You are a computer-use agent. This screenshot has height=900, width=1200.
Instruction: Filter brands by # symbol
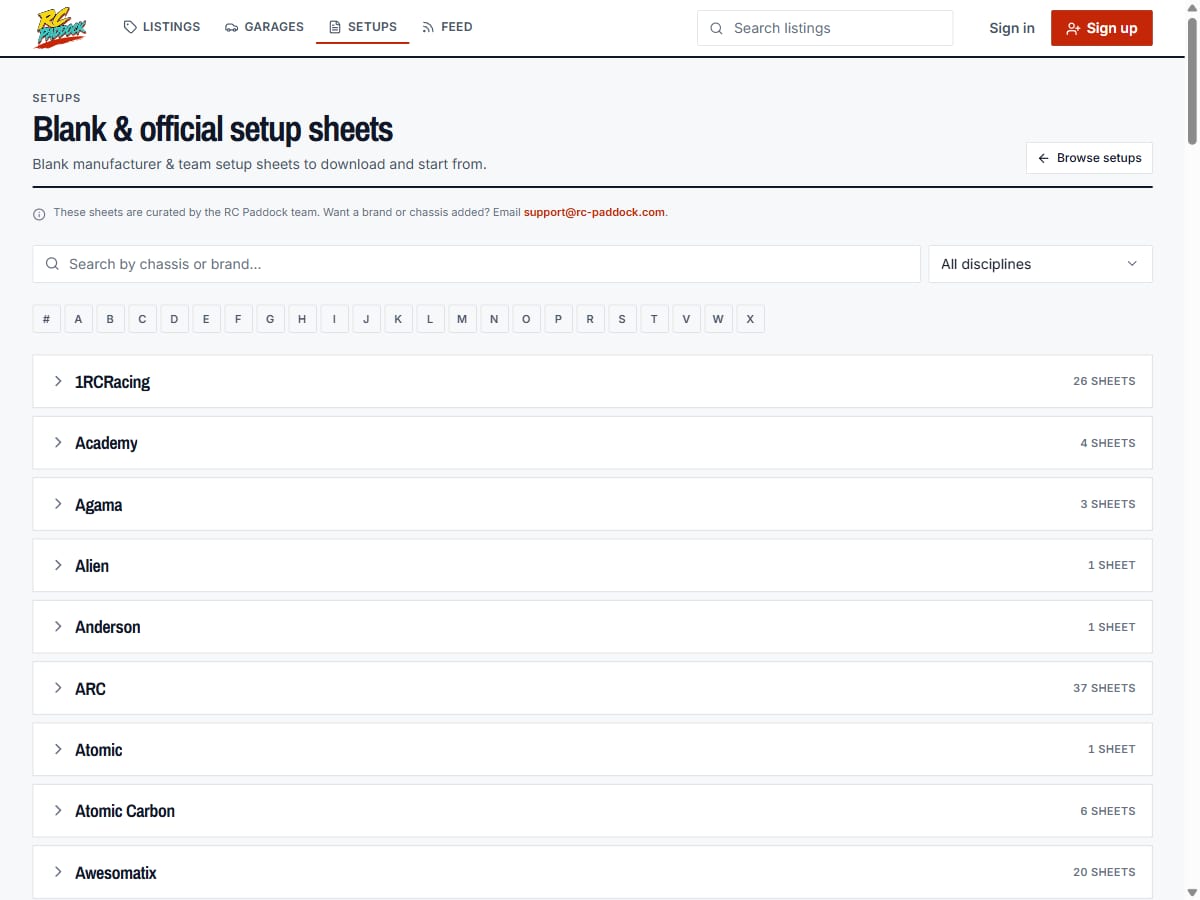[x=46, y=319]
